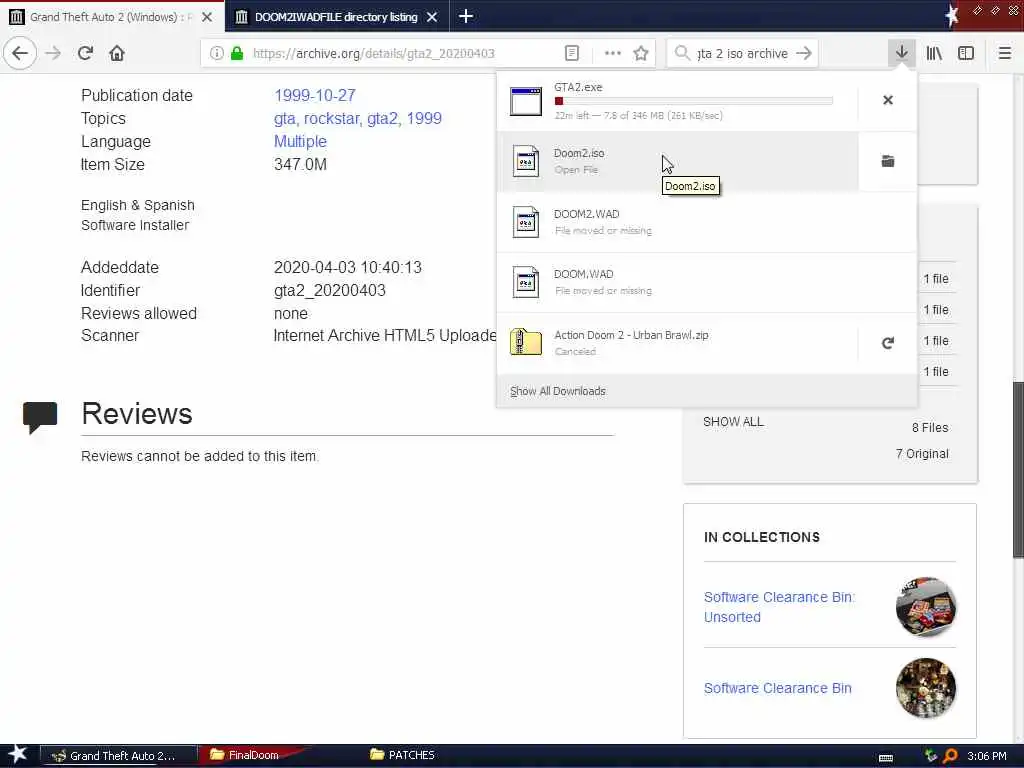Screen dimensions: 1024x768
Task: Select Action Doom 2 - Urban Brawl.zip entry
Action: pyautogui.click(x=677, y=342)
